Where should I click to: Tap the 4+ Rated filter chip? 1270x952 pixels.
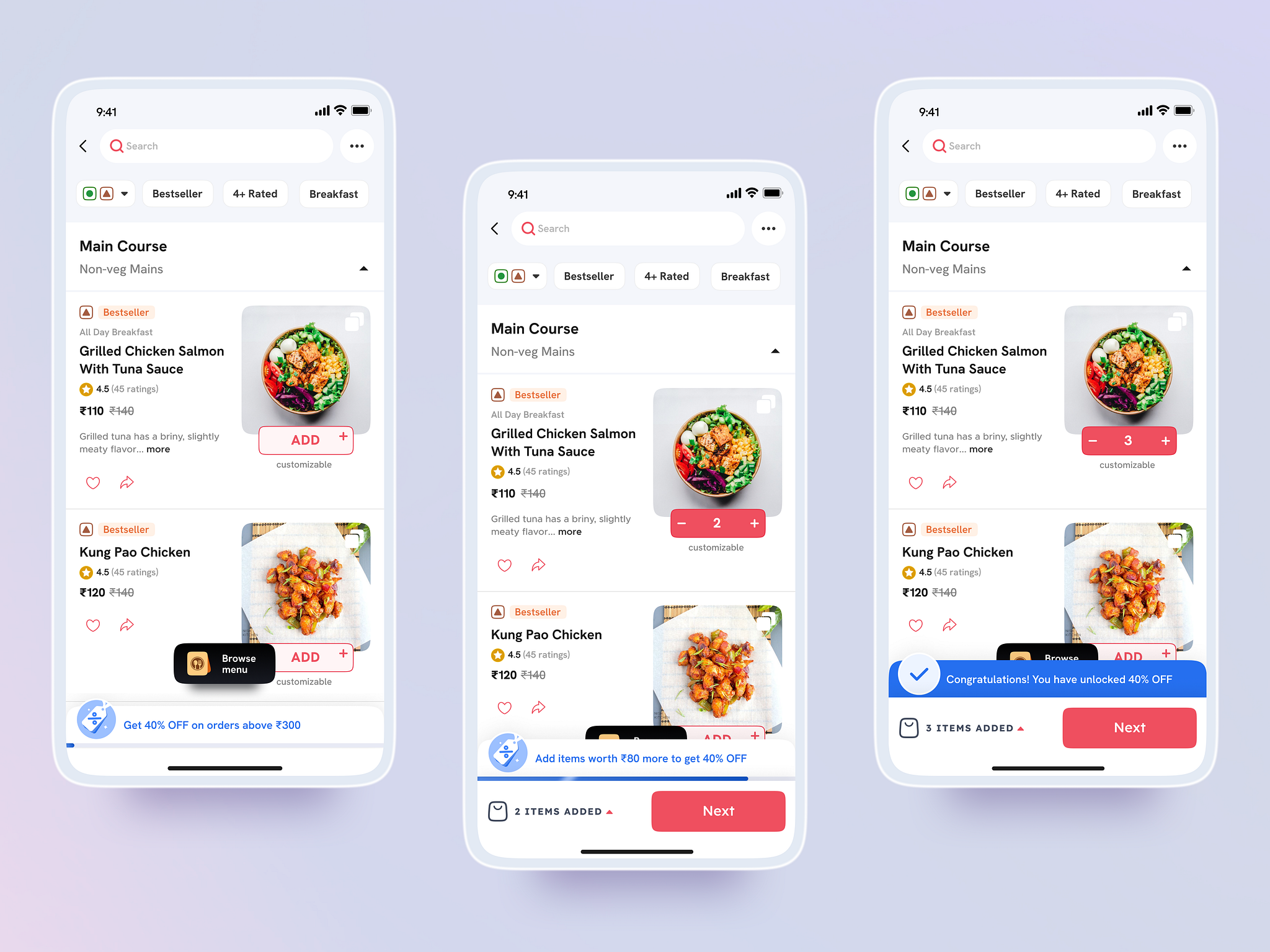coord(253,194)
